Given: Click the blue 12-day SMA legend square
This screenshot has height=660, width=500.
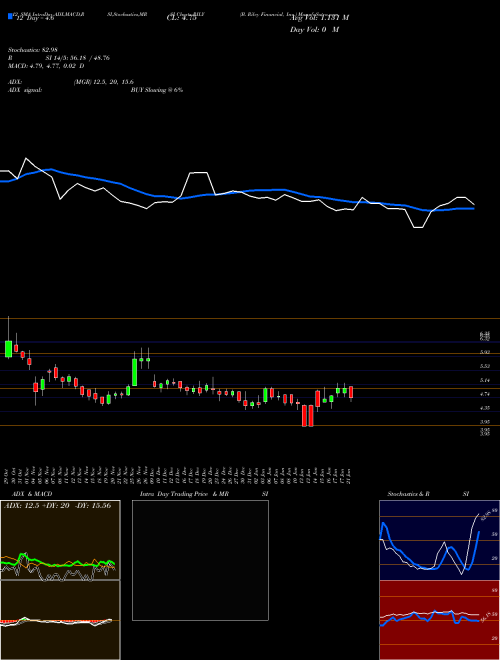Looking at the screenshot, I should [10, 17].
